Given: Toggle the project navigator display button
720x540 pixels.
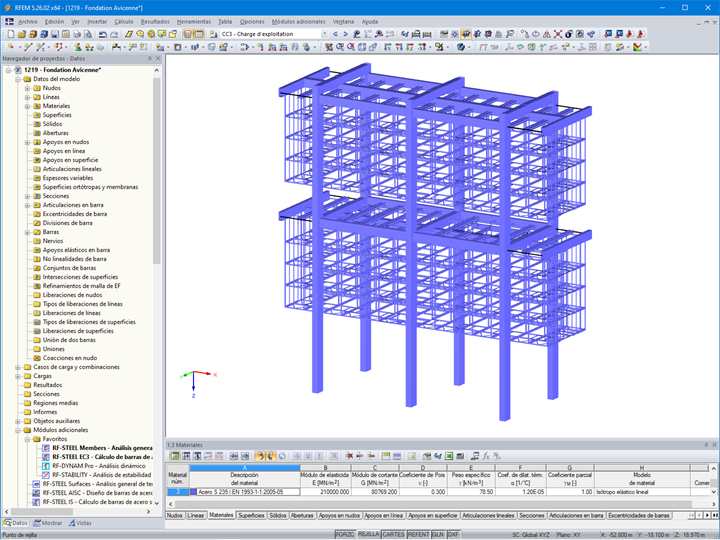Looking at the screenshot, I should 188,34.
